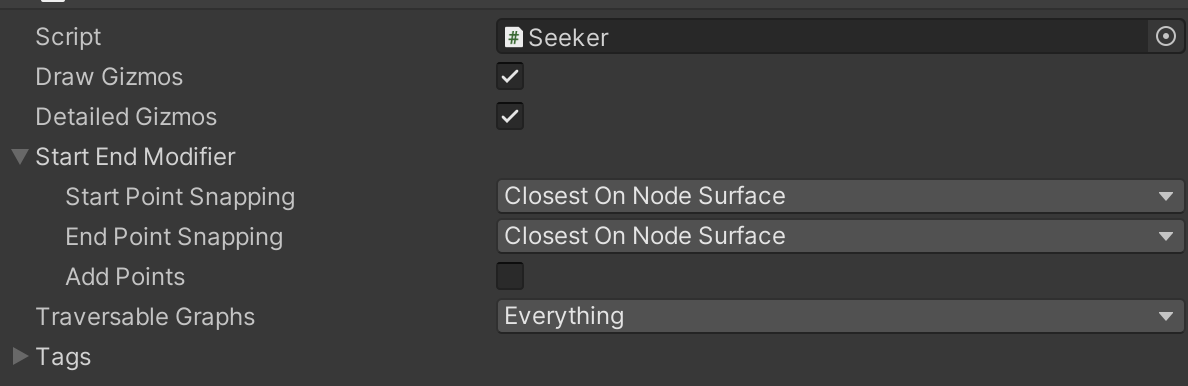Click the arrow on Traversable Graphs dropdown

tap(1166, 316)
